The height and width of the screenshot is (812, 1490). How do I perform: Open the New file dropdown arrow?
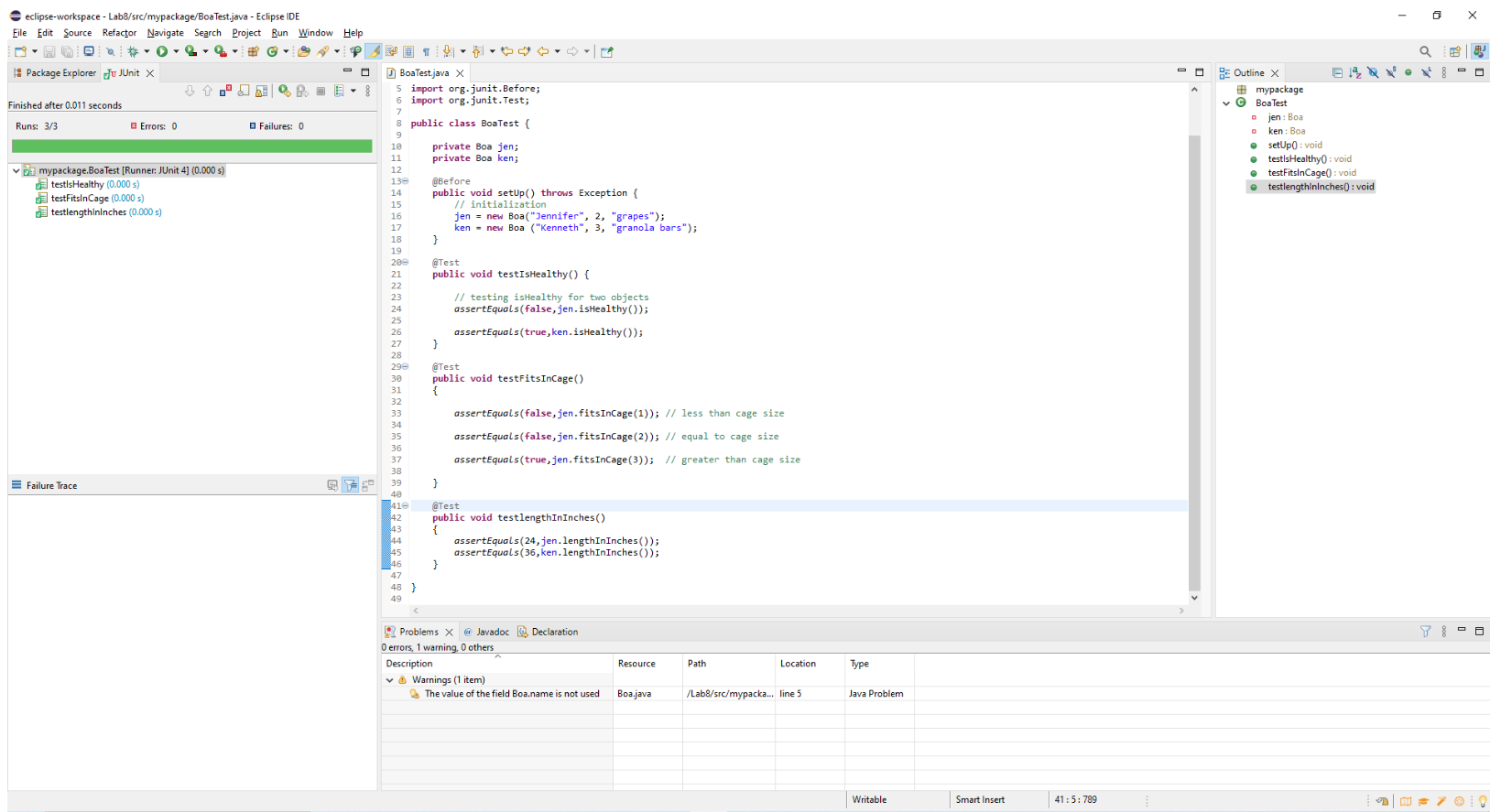(35, 51)
